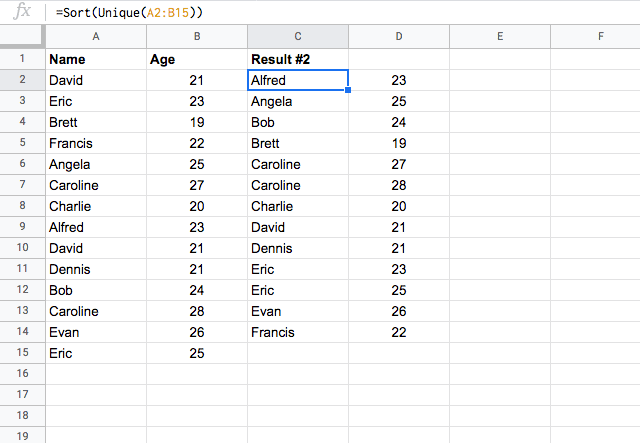This screenshot has width=640, height=443.
Task: Select row 1 header
Action: pyautogui.click(x=22, y=59)
